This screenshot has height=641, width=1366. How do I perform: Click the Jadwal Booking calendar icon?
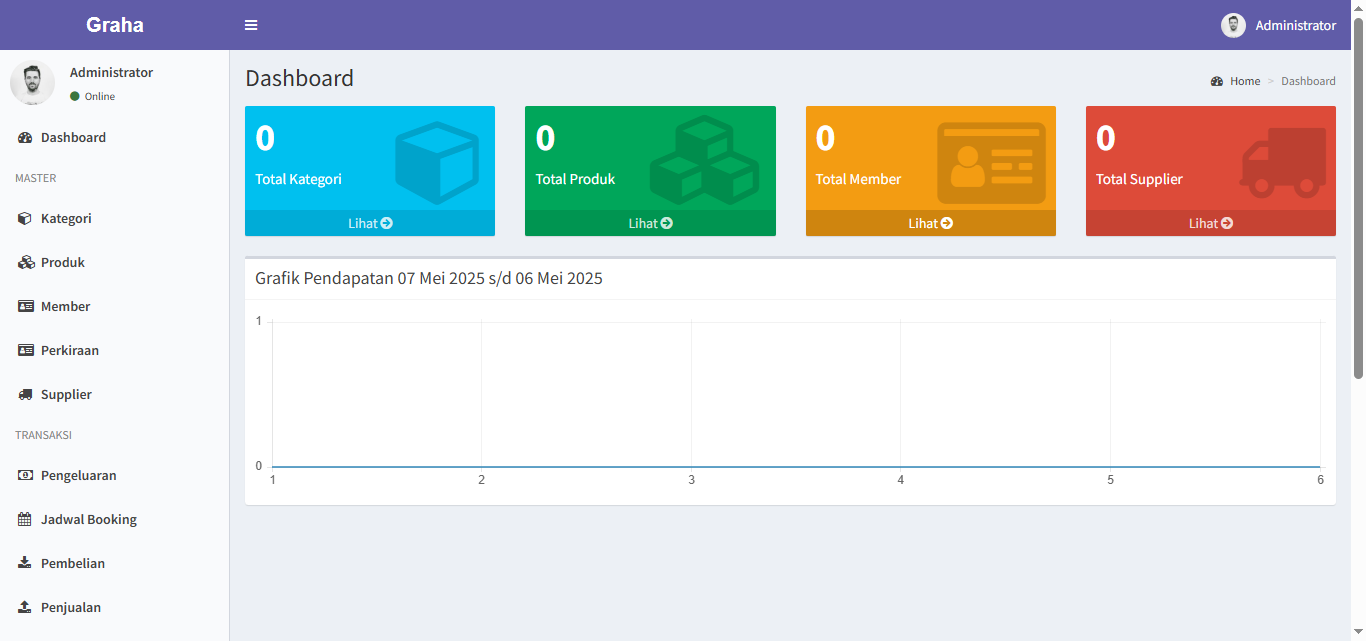(25, 519)
